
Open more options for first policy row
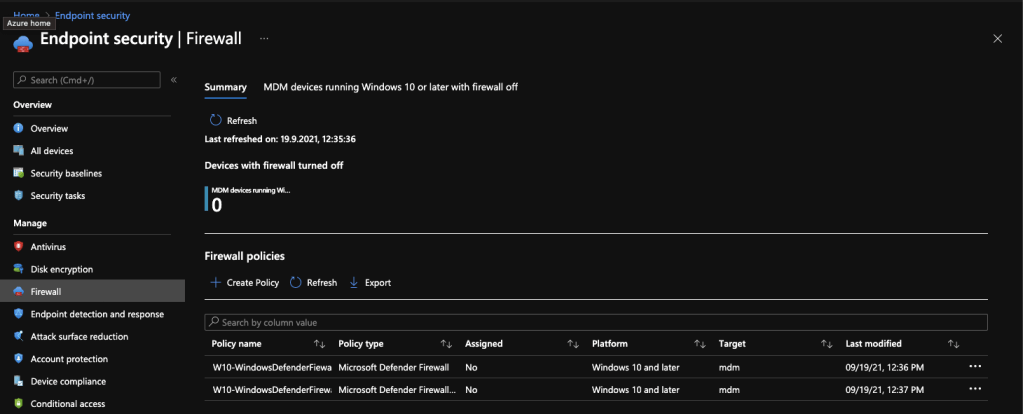[x=975, y=366]
